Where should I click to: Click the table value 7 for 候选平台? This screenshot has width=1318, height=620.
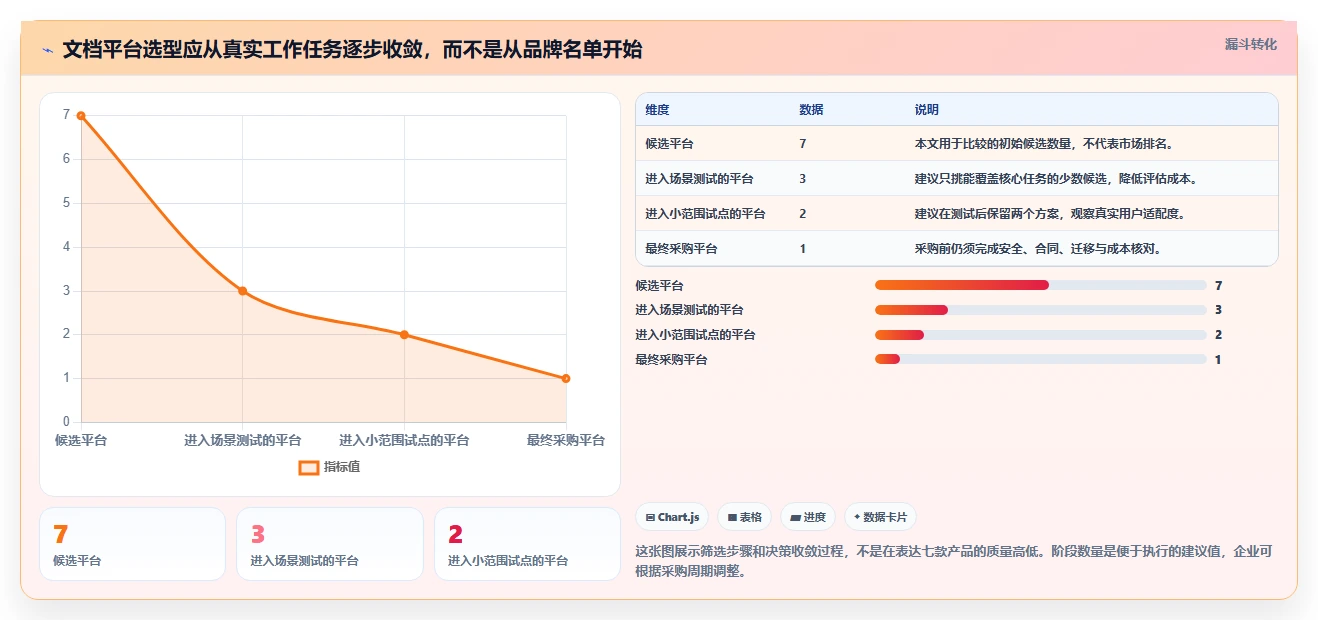point(803,144)
